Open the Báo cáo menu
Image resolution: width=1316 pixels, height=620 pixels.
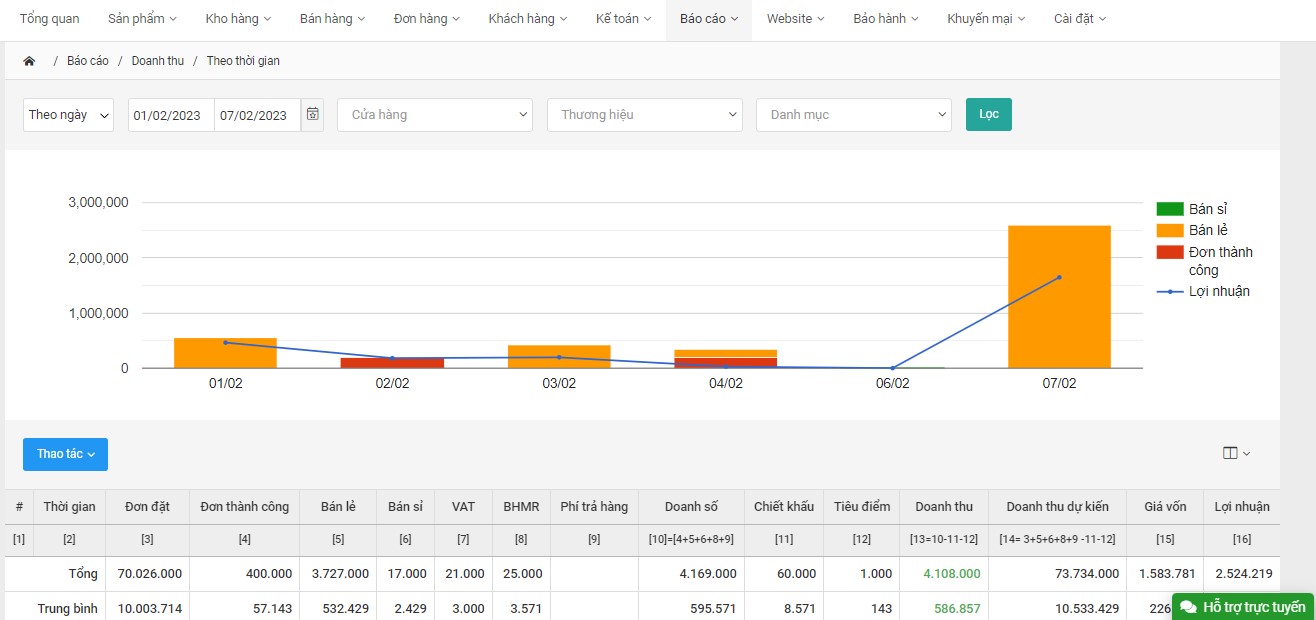tap(708, 19)
